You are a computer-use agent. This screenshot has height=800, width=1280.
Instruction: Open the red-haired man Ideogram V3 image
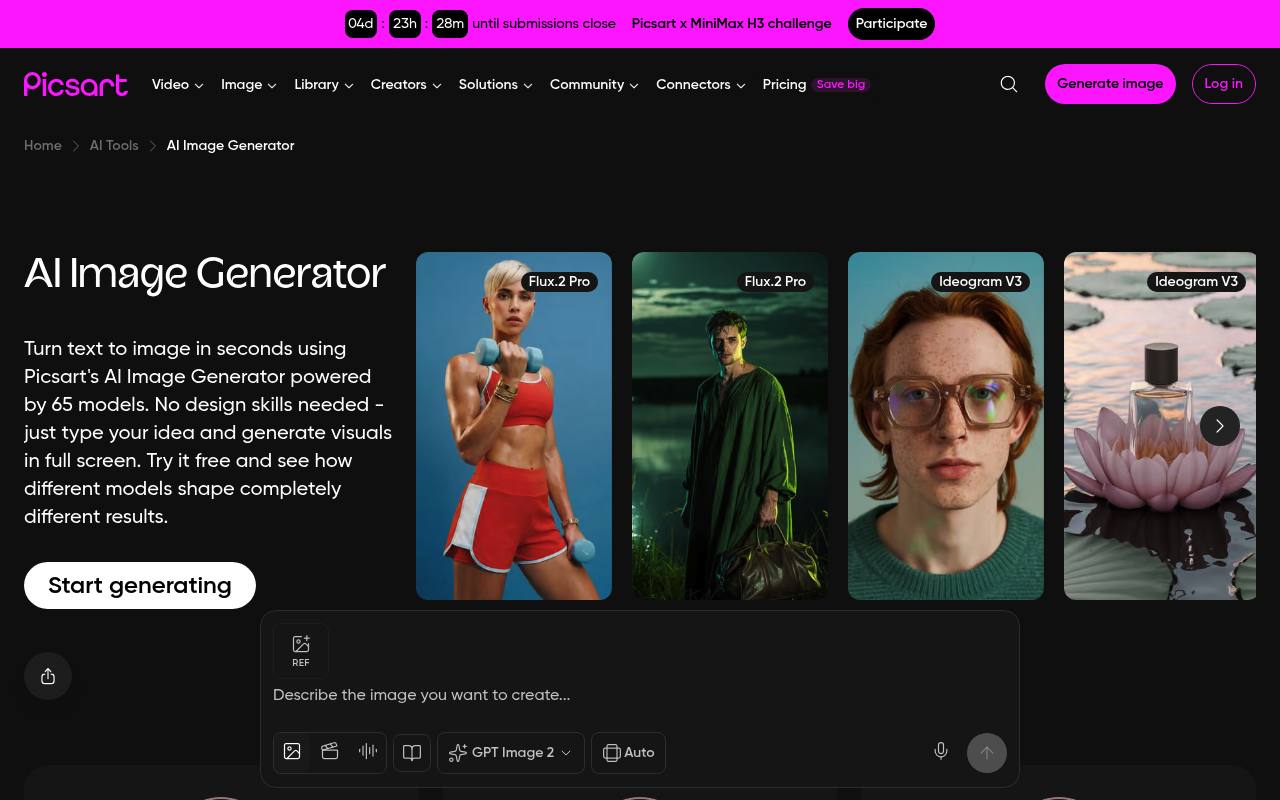click(x=946, y=426)
